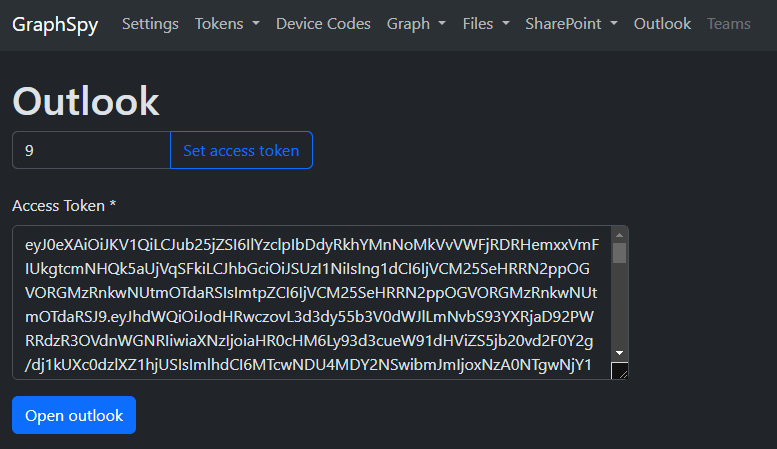Expand the Tokens dropdown menu
The image size is (777, 449).
(227, 24)
